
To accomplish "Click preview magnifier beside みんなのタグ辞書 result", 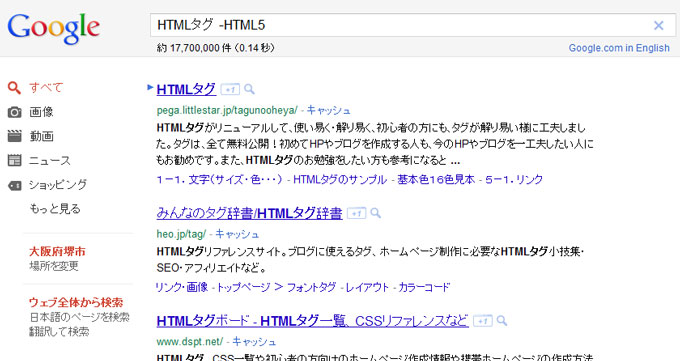I will click(x=376, y=213).
